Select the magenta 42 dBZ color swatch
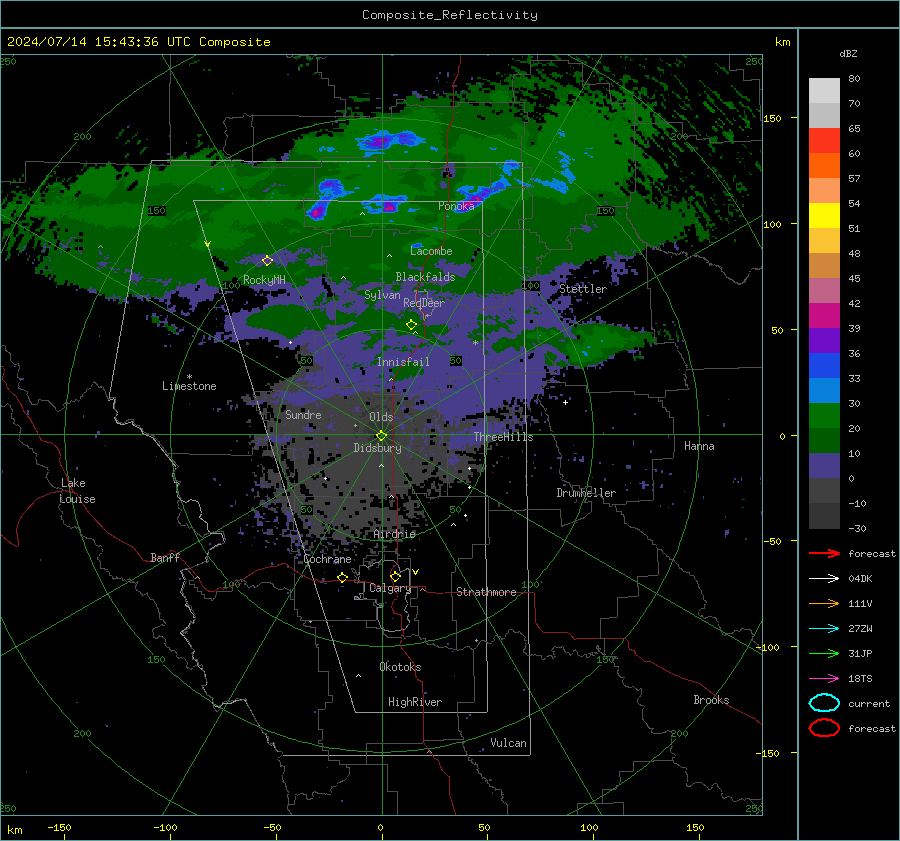 point(824,315)
